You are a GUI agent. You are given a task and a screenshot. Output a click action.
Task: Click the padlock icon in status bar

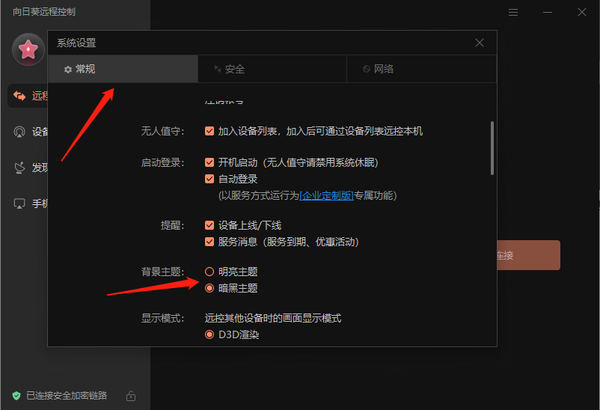131,395
